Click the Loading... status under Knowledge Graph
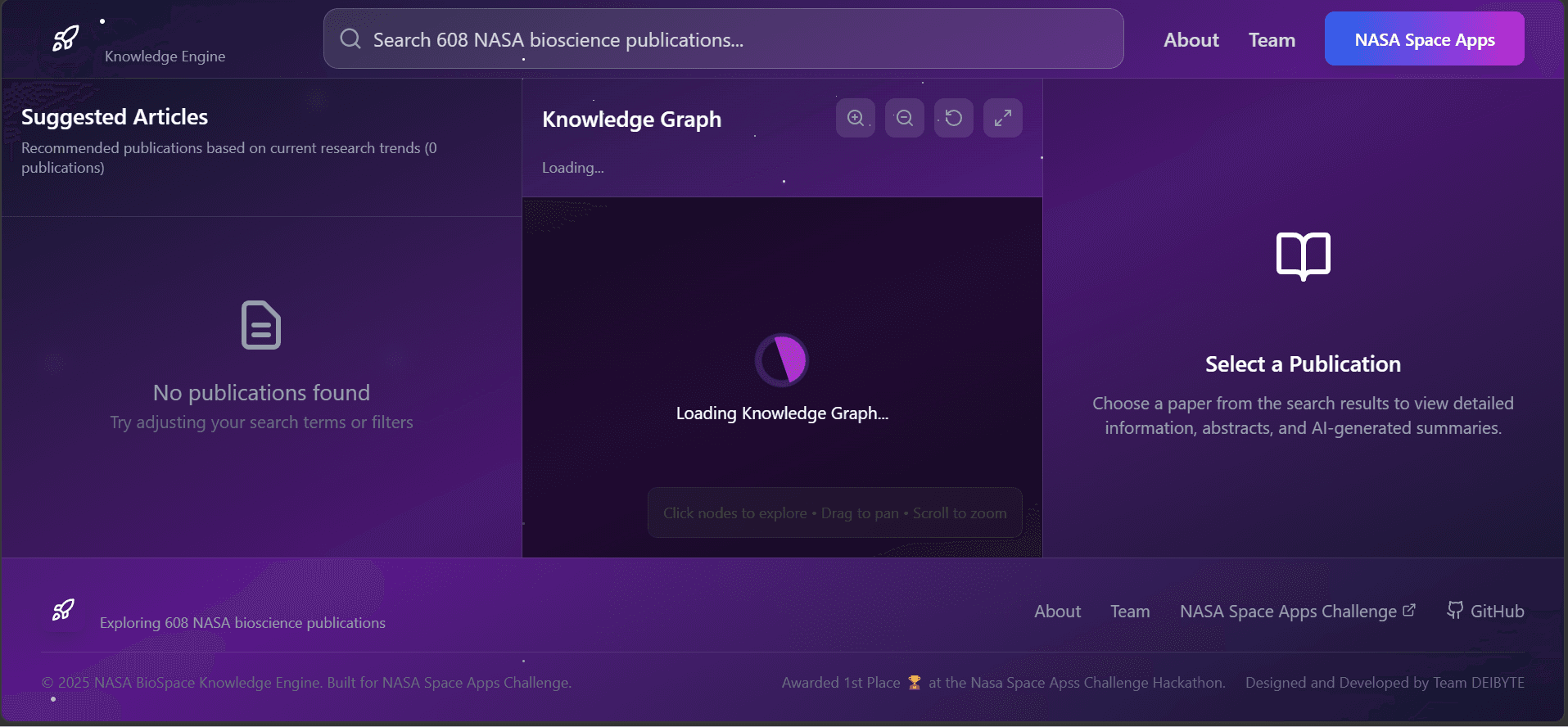 coord(572,168)
